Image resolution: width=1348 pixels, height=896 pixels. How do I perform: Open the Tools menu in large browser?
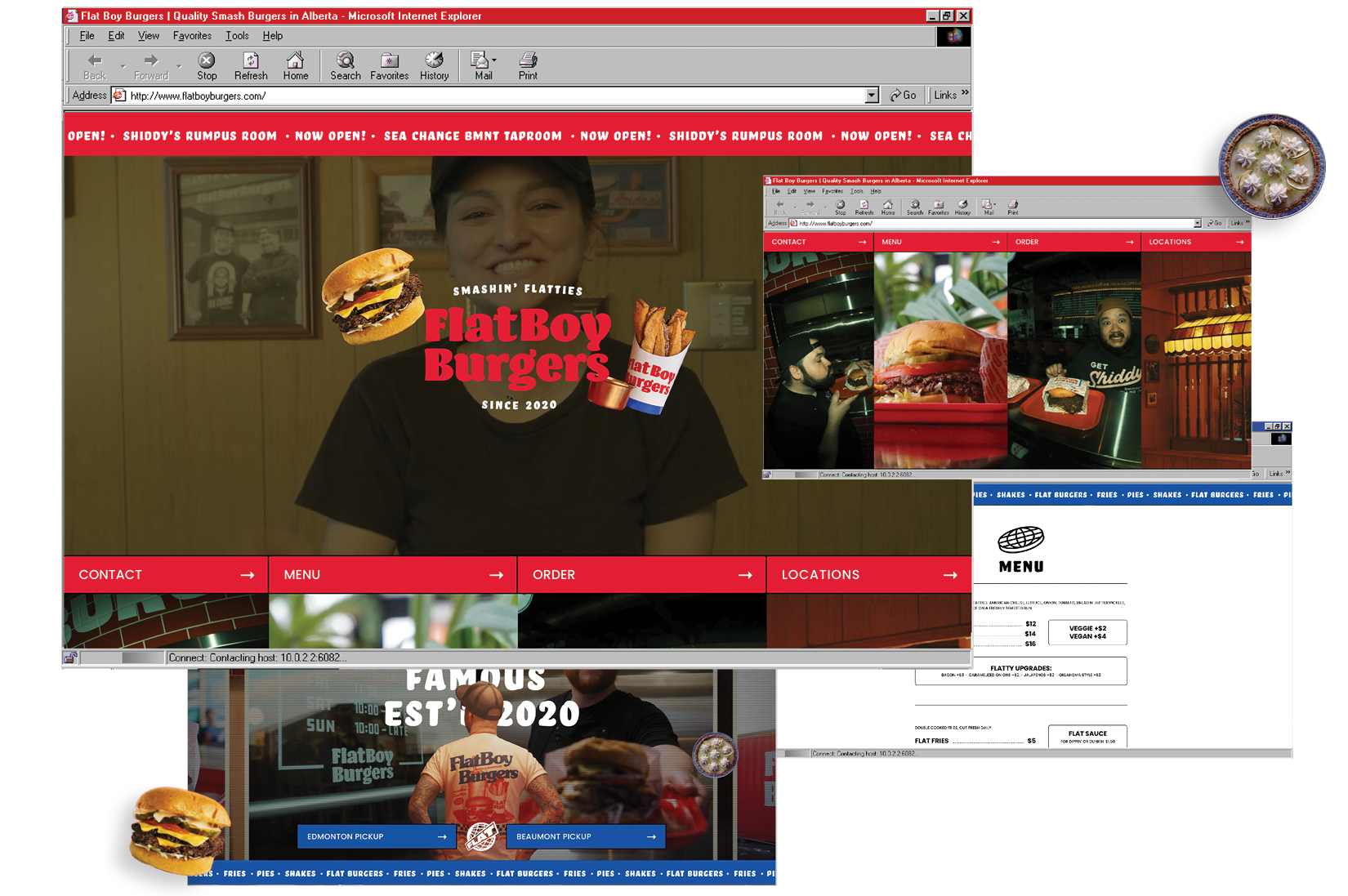coord(237,36)
